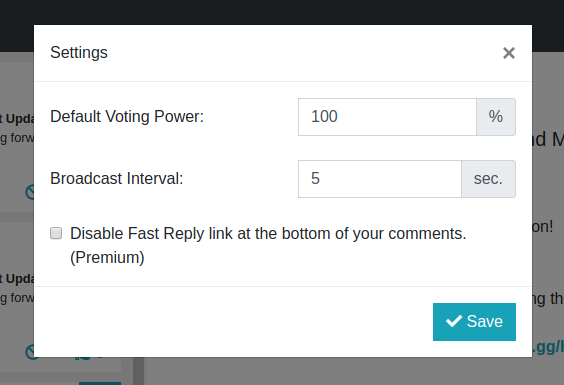Focus the Broadcast Interval field
Image resolution: width=564 pixels, height=385 pixels.
point(380,179)
